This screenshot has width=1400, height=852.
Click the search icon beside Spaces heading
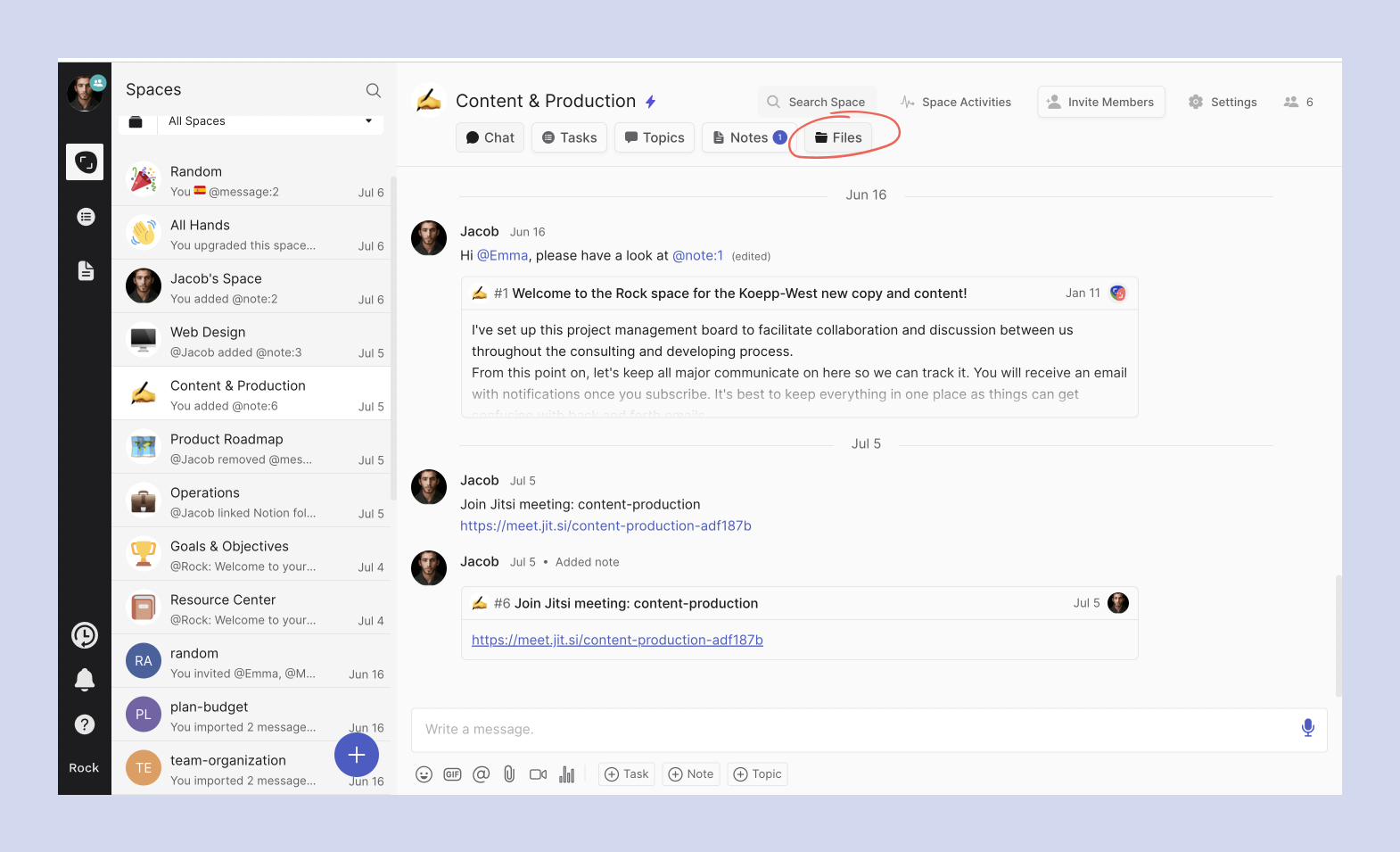[x=374, y=90]
